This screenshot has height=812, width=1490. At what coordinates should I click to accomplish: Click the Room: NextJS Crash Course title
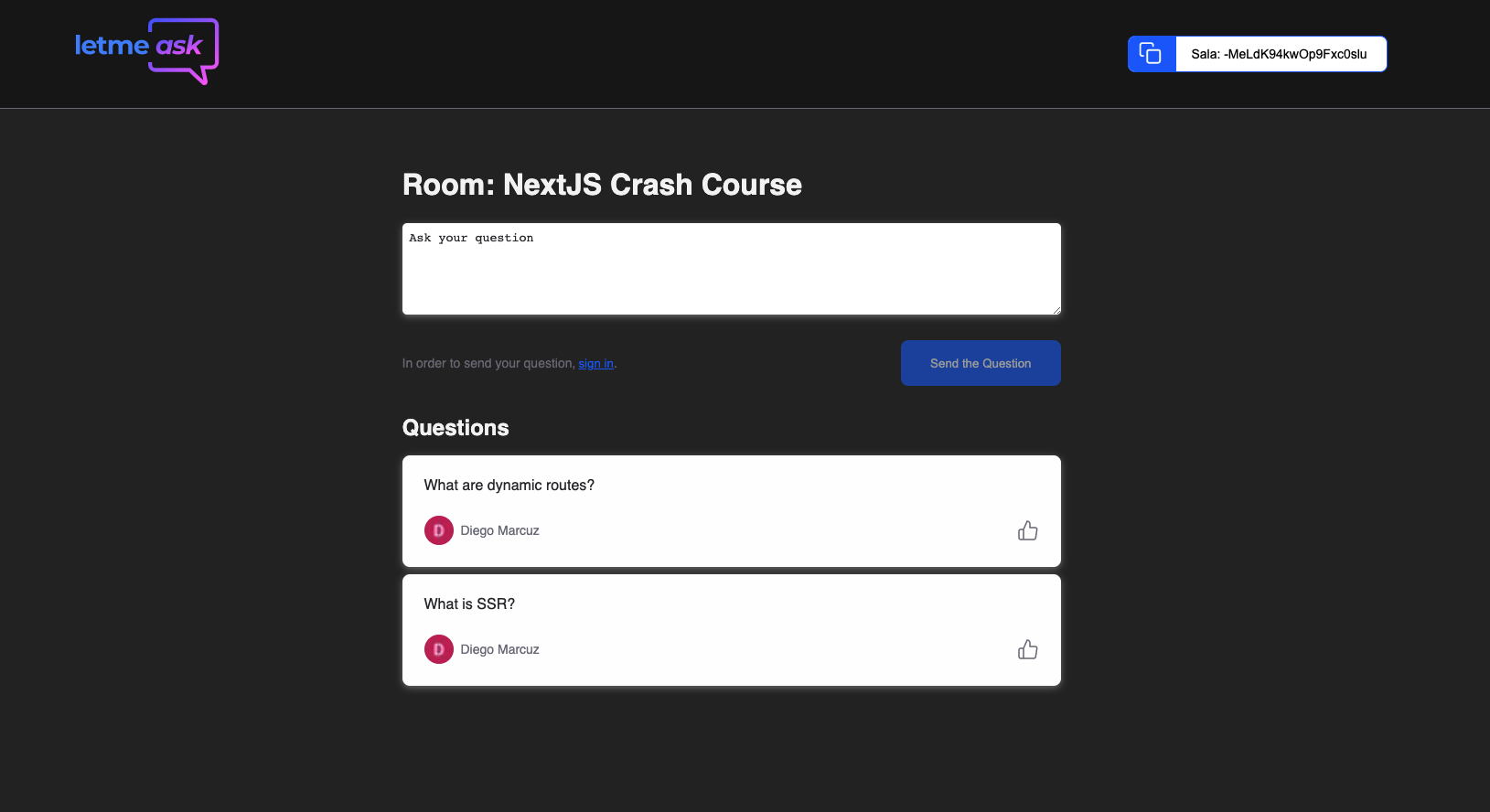click(x=602, y=185)
